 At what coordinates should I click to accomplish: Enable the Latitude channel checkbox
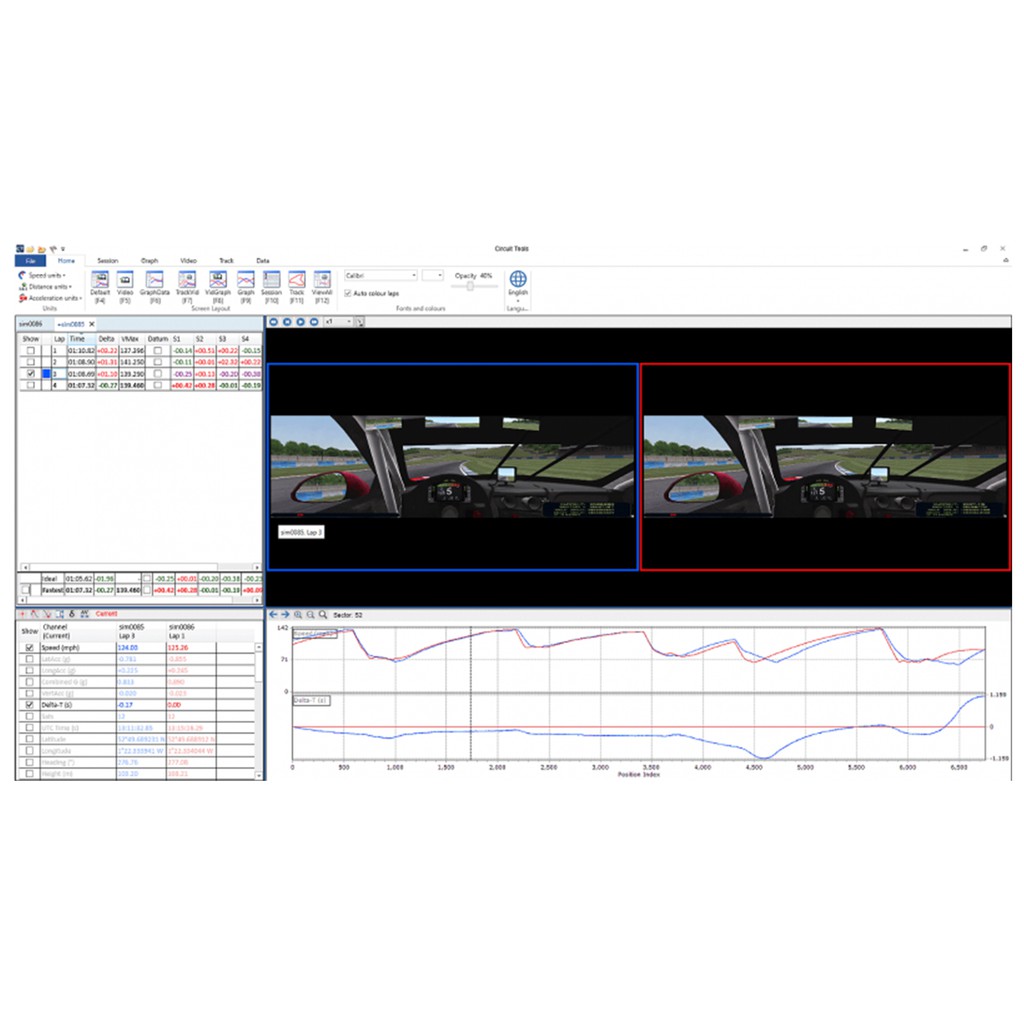click(x=29, y=739)
